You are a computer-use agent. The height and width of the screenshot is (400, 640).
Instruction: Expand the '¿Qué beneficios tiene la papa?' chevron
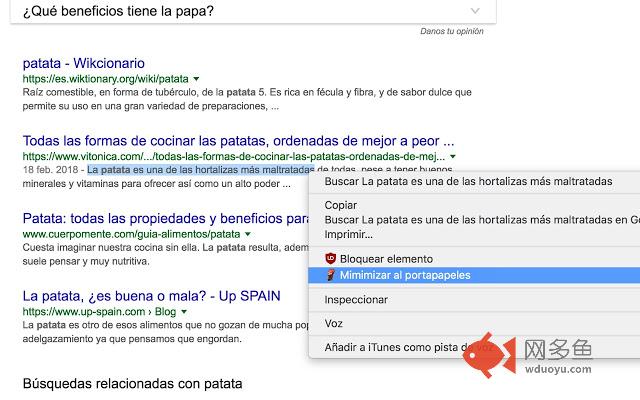pyautogui.click(x=475, y=11)
